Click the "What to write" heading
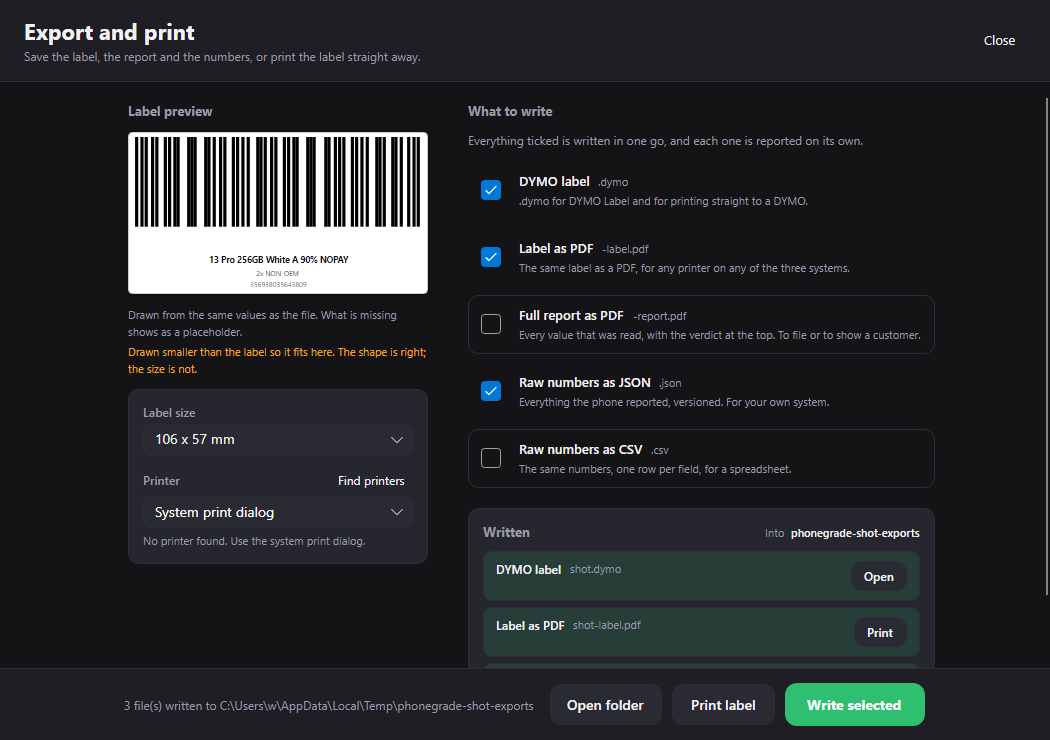1050x740 pixels. [x=510, y=112]
